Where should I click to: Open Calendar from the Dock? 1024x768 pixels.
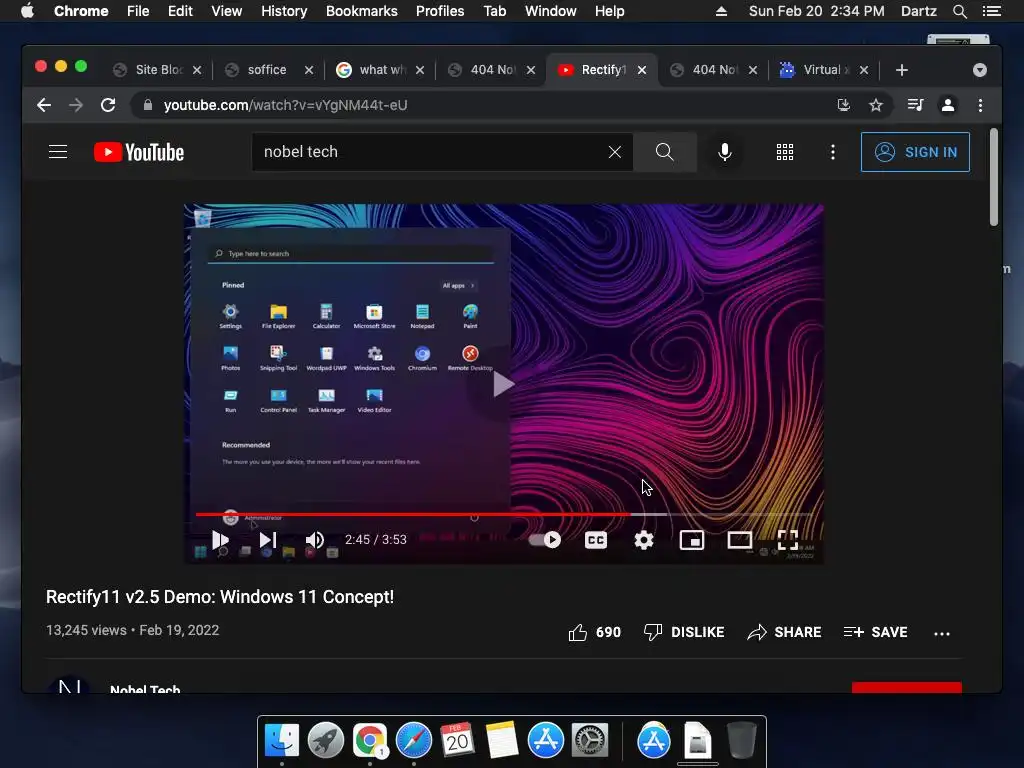point(457,741)
